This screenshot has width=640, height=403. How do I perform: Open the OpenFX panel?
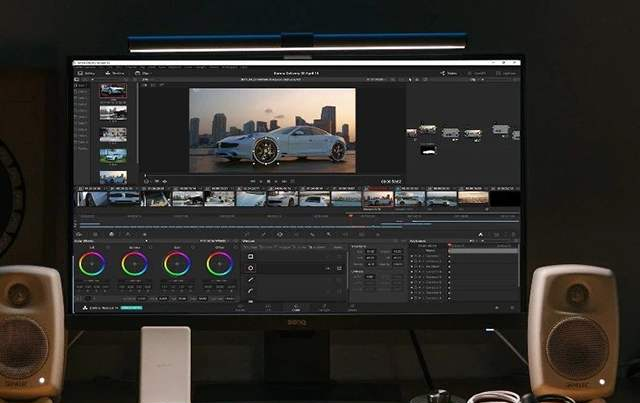click(477, 73)
